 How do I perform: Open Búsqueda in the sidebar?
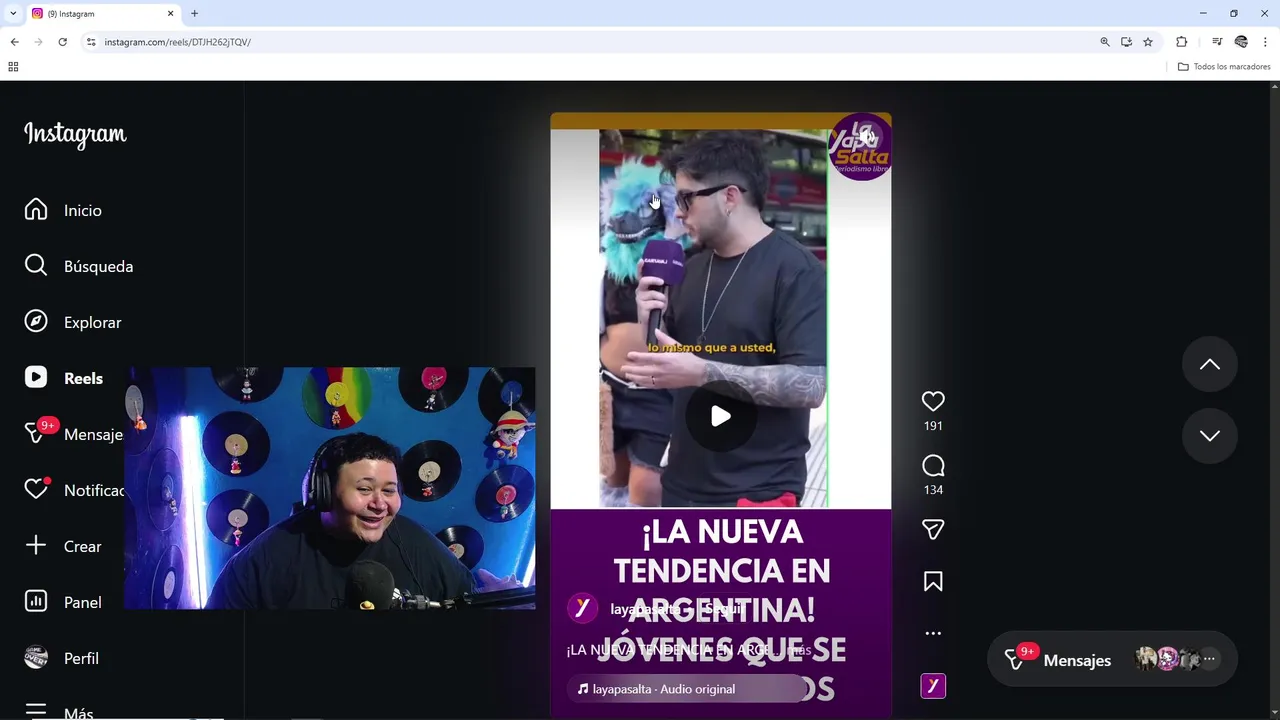click(x=78, y=266)
